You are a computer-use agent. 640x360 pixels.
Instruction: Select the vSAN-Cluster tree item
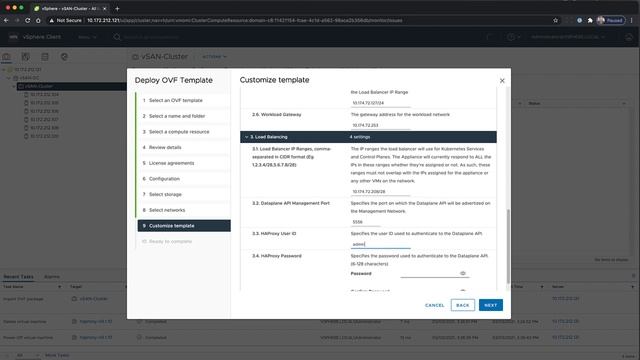pyautogui.click(x=71, y=86)
